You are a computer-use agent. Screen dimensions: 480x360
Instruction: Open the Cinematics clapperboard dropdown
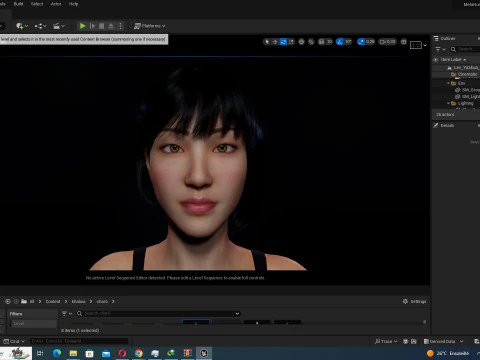click(59, 26)
